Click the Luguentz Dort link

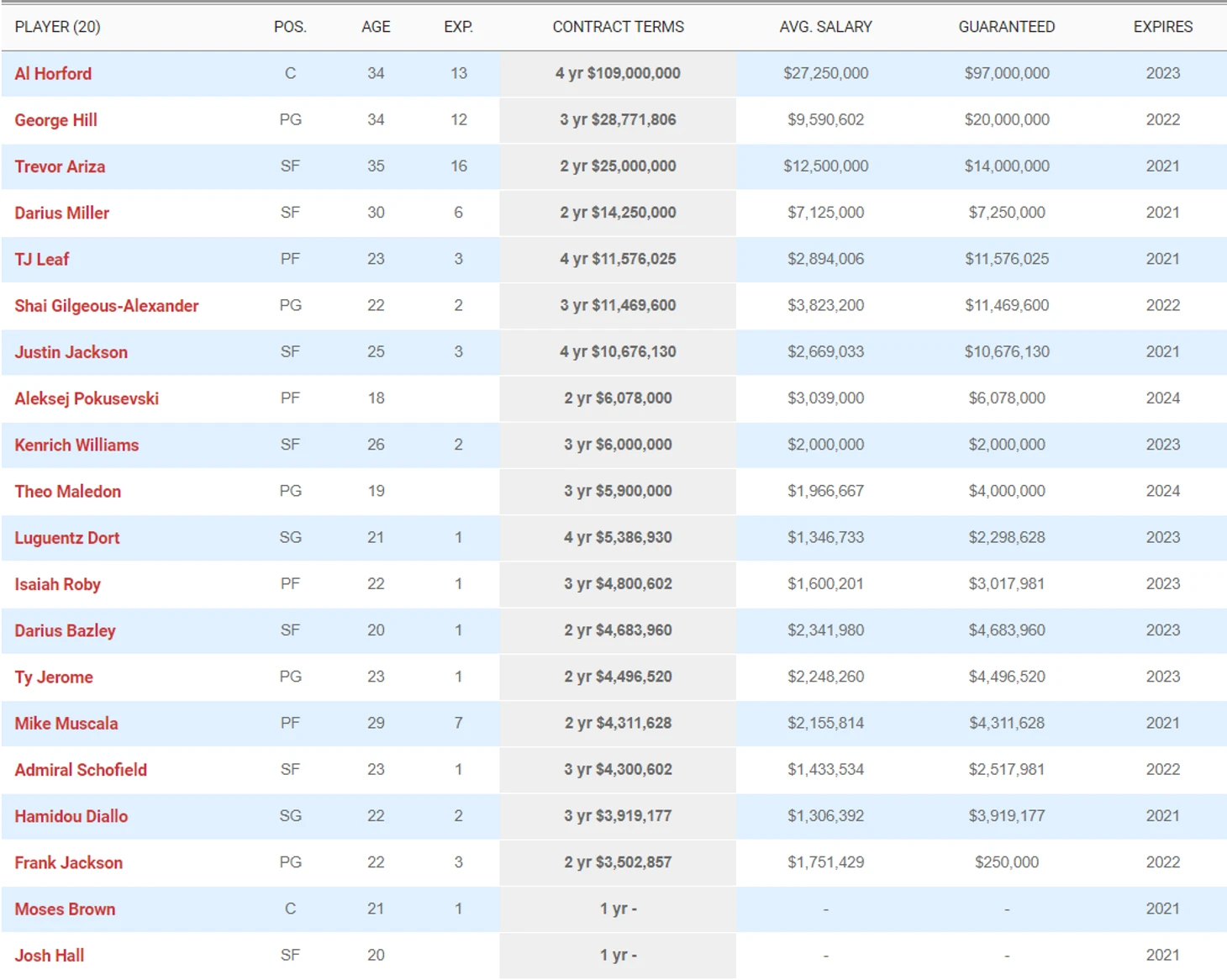(x=67, y=538)
